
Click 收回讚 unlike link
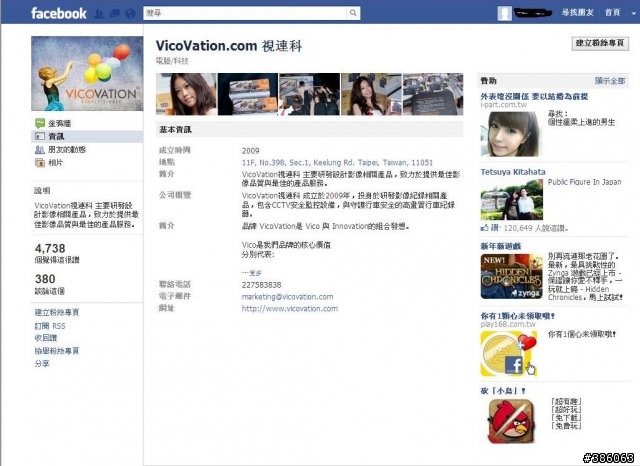(46, 338)
